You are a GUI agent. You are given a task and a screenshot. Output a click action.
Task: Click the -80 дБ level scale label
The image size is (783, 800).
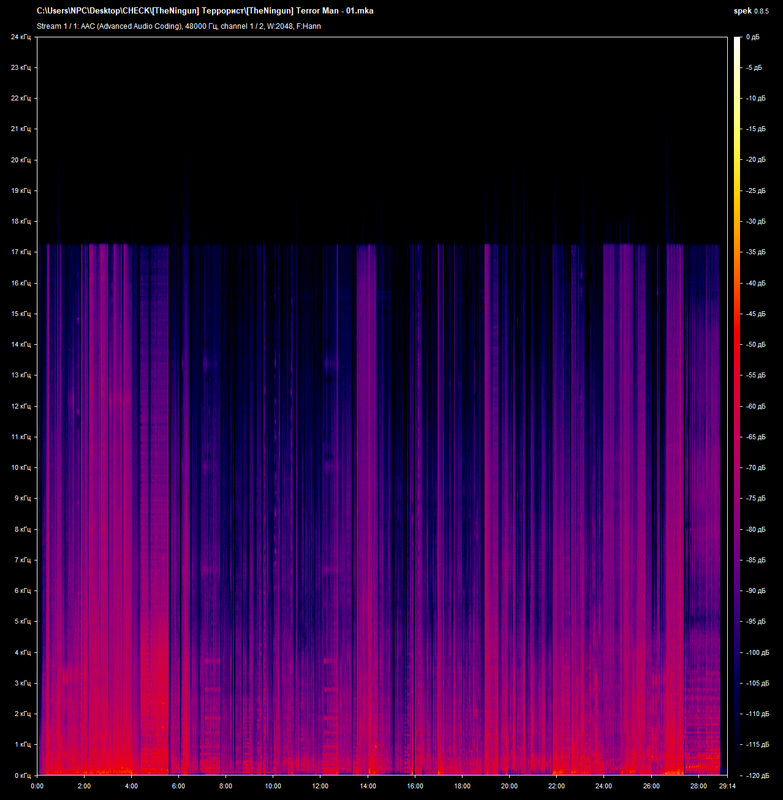pyautogui.click(x=756, y=529)
